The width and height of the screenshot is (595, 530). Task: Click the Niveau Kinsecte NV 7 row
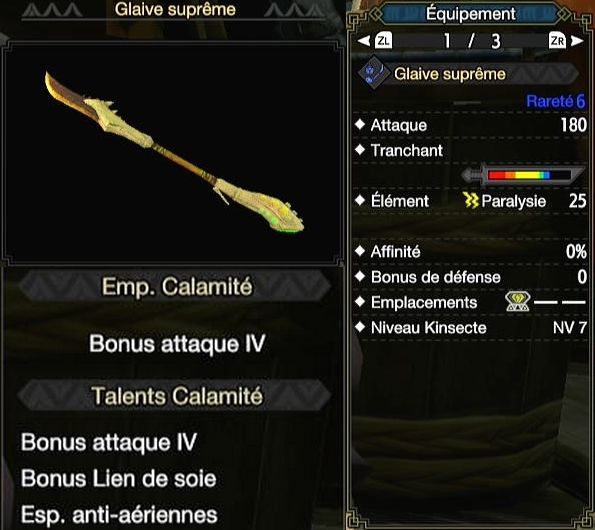[x=471, y=328]
